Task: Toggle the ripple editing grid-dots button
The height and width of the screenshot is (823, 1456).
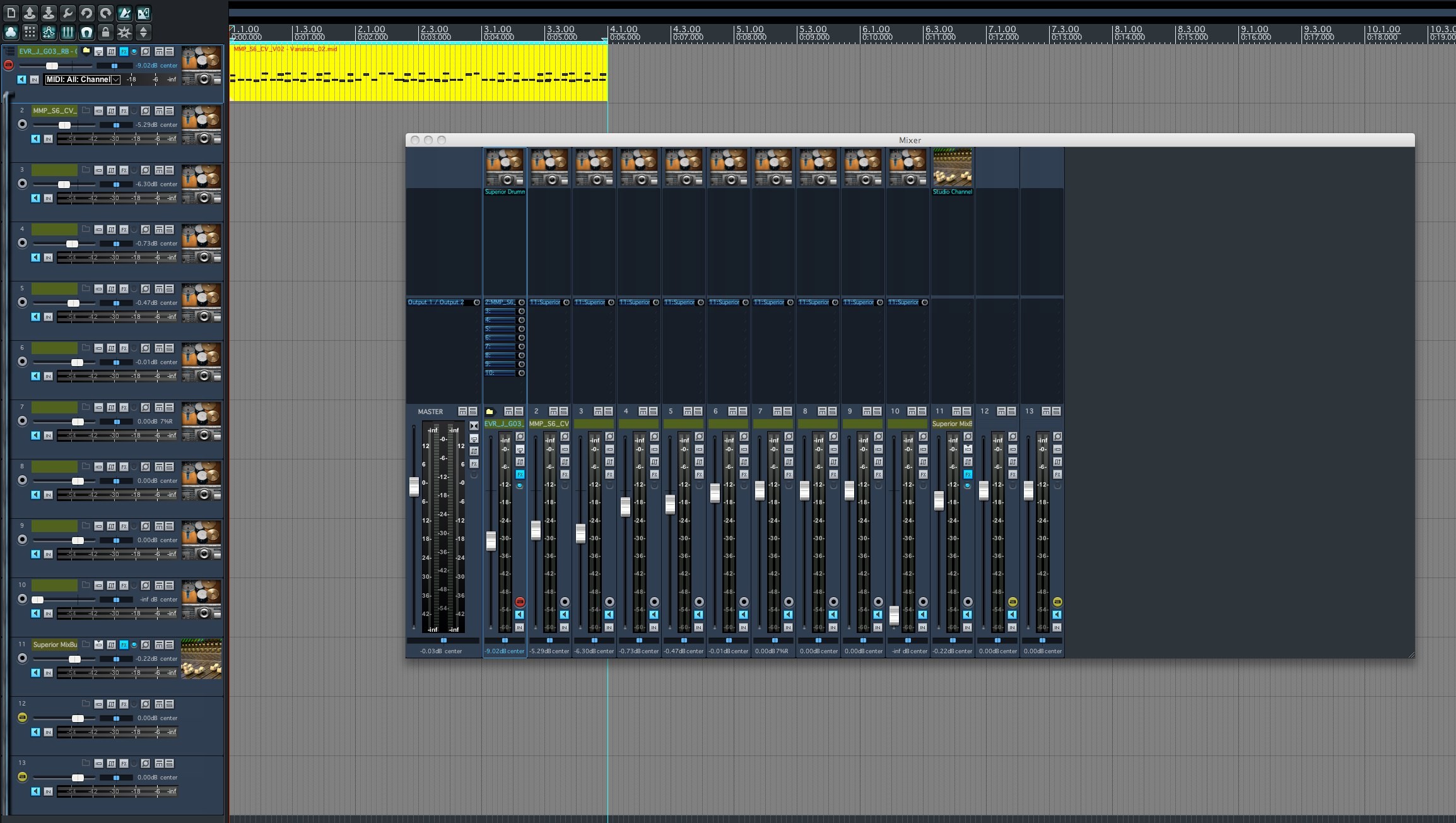Action: point(30,32)
